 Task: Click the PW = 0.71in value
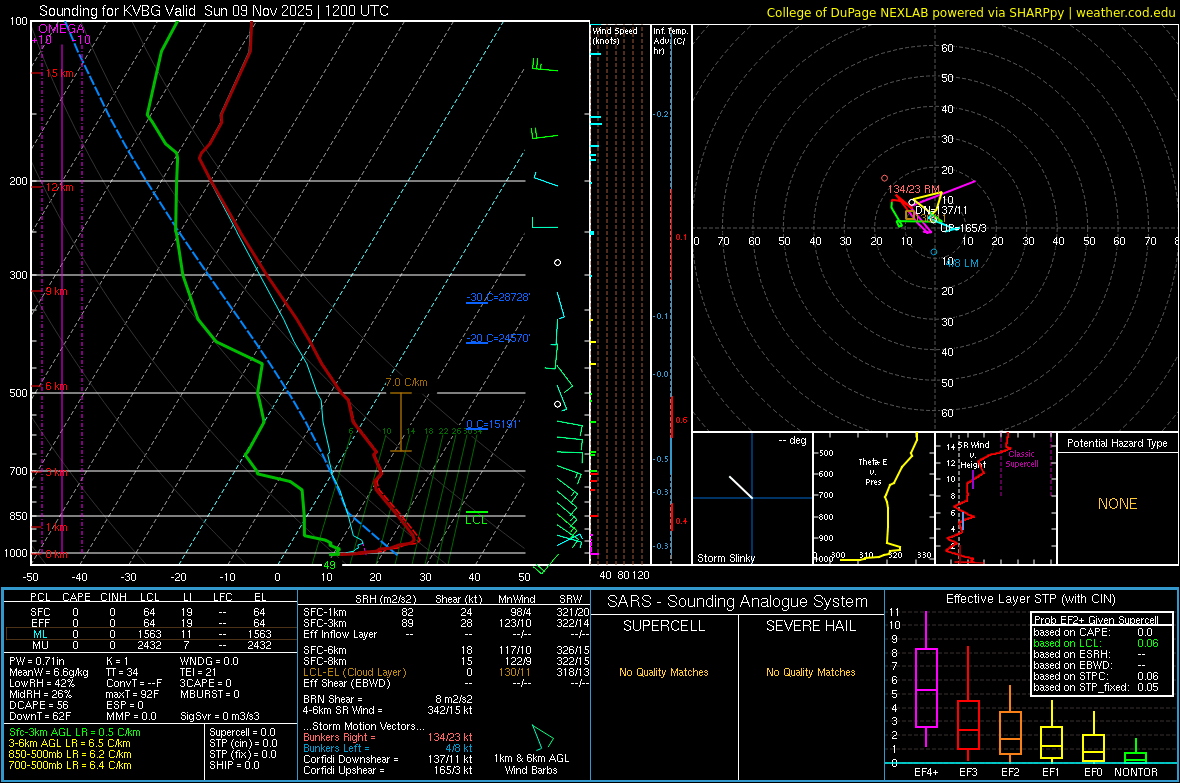click(x=36, y=661)
